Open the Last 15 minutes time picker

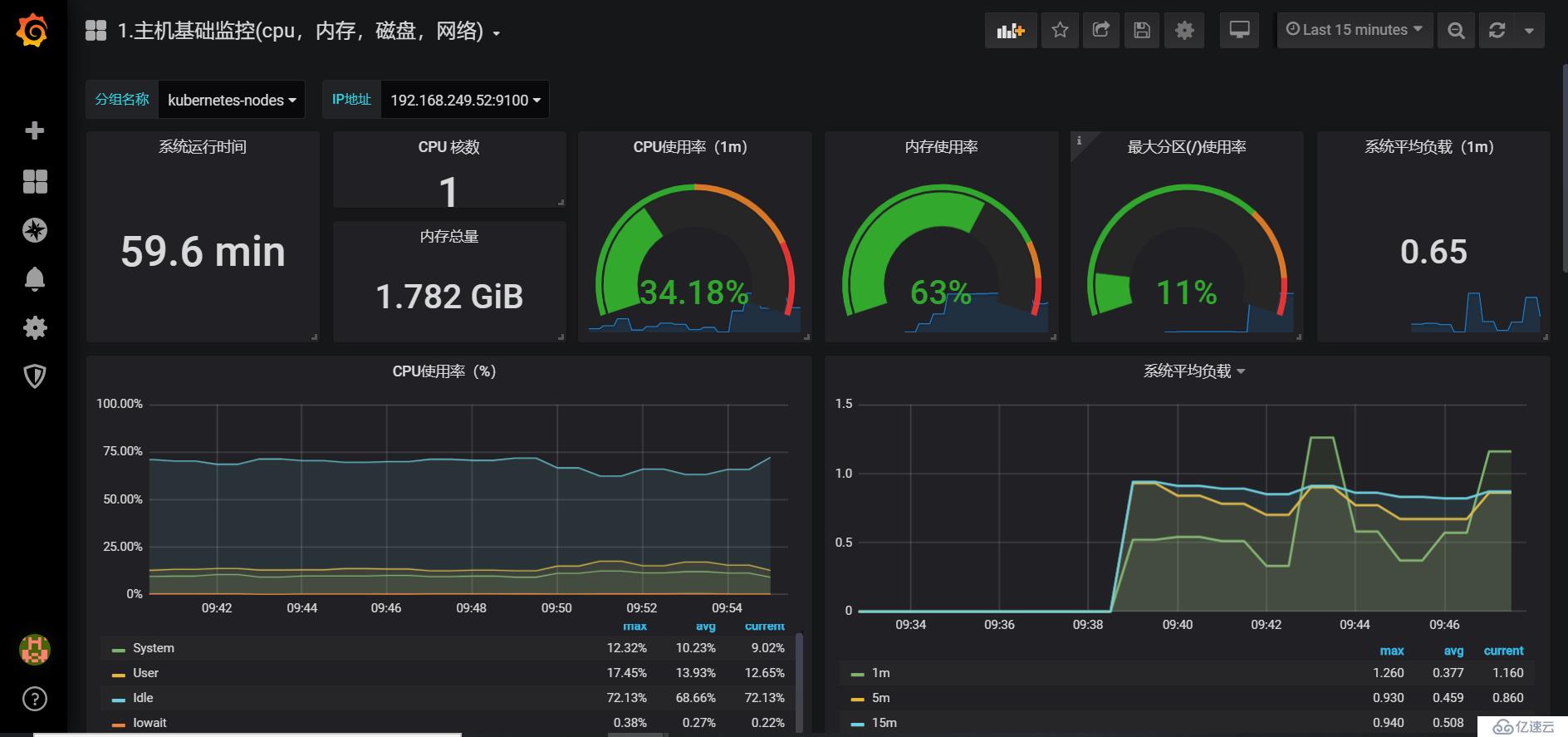[x=1354, y=31]
